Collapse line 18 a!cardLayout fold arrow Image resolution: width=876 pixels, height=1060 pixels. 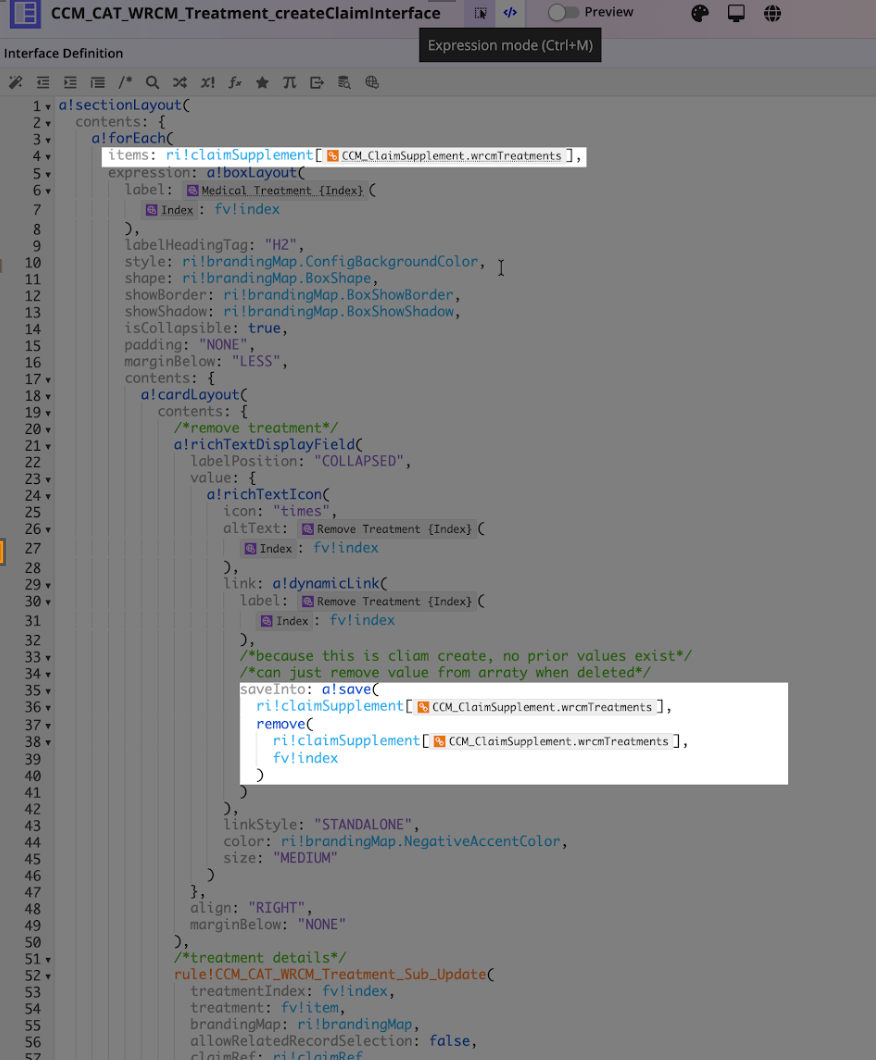click(x=48, y=397)
